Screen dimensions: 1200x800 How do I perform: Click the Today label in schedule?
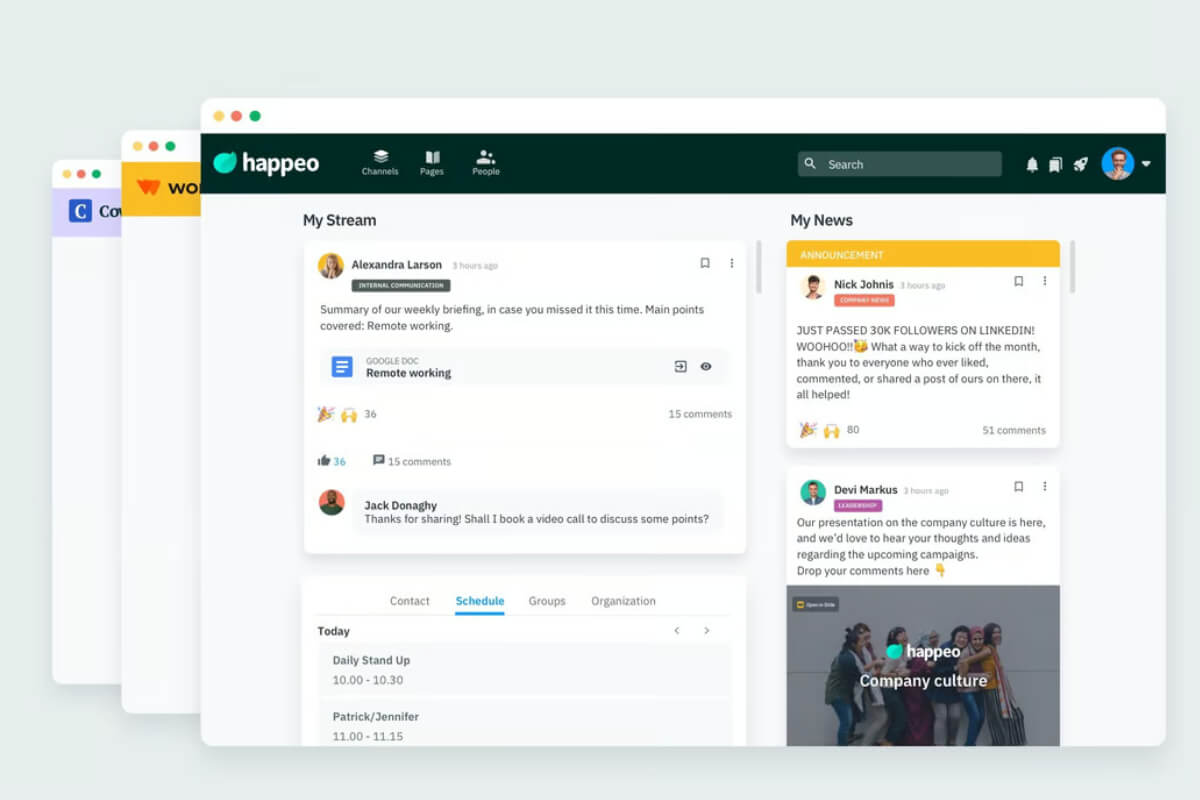[x=334, y=631]
